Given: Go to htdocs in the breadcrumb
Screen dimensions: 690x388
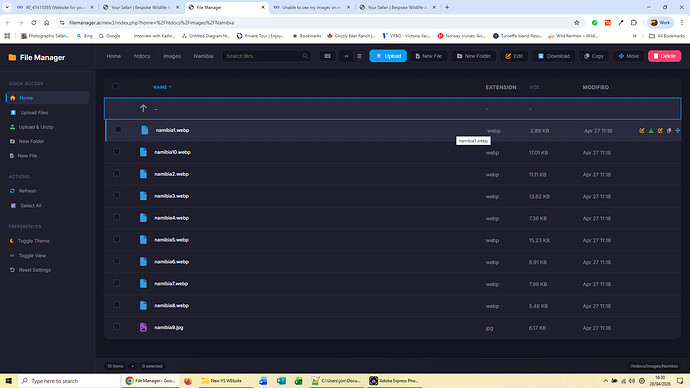Looking at the screenshot, I should pyautogui.click(x=142, y=56).
